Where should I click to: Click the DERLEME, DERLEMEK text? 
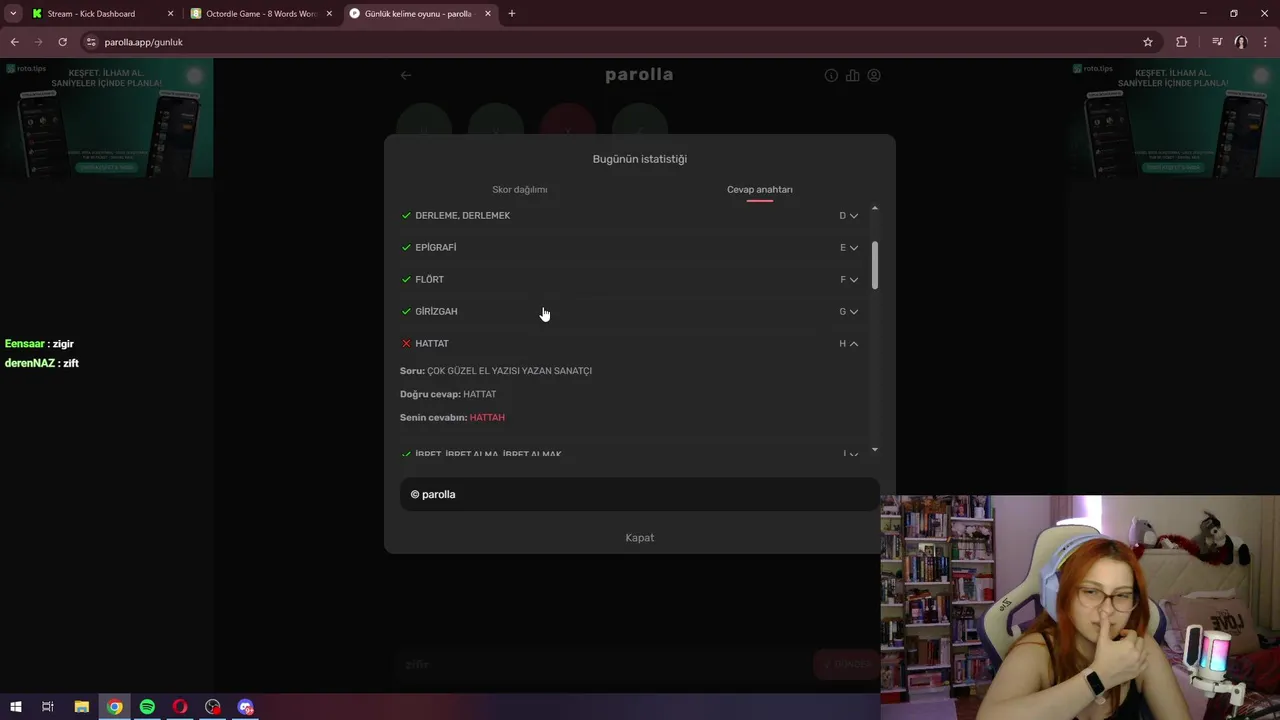pyautogui.click(x=463, y=216)
